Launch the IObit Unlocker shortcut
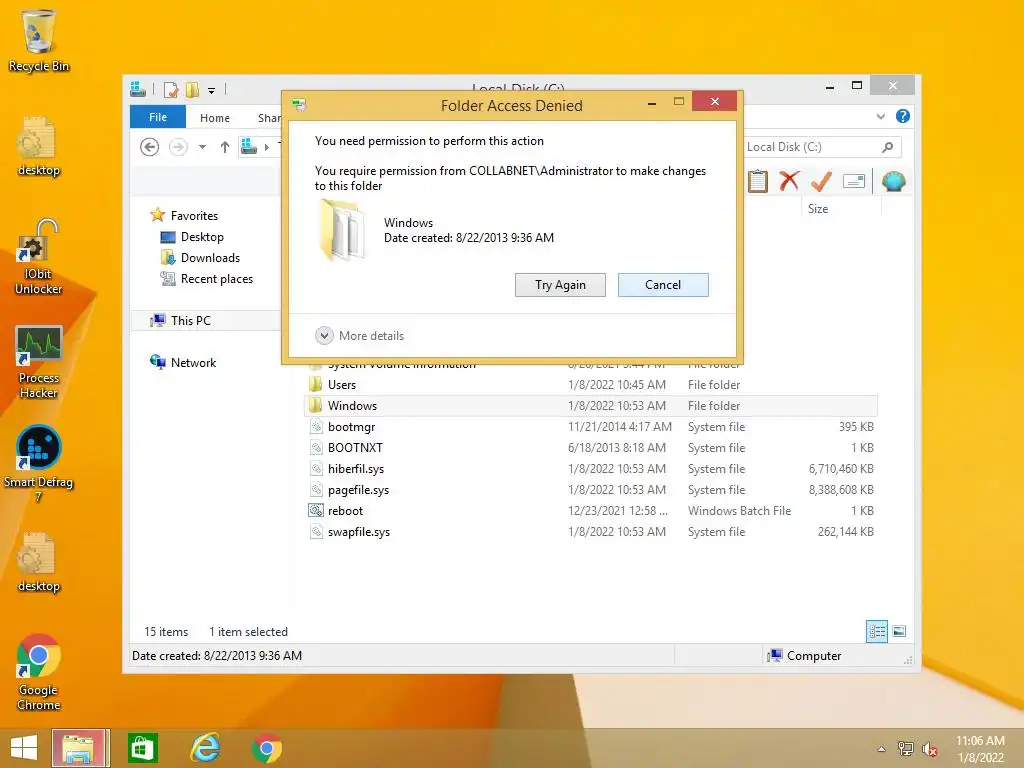The image size is (1024, 768). 38,257
